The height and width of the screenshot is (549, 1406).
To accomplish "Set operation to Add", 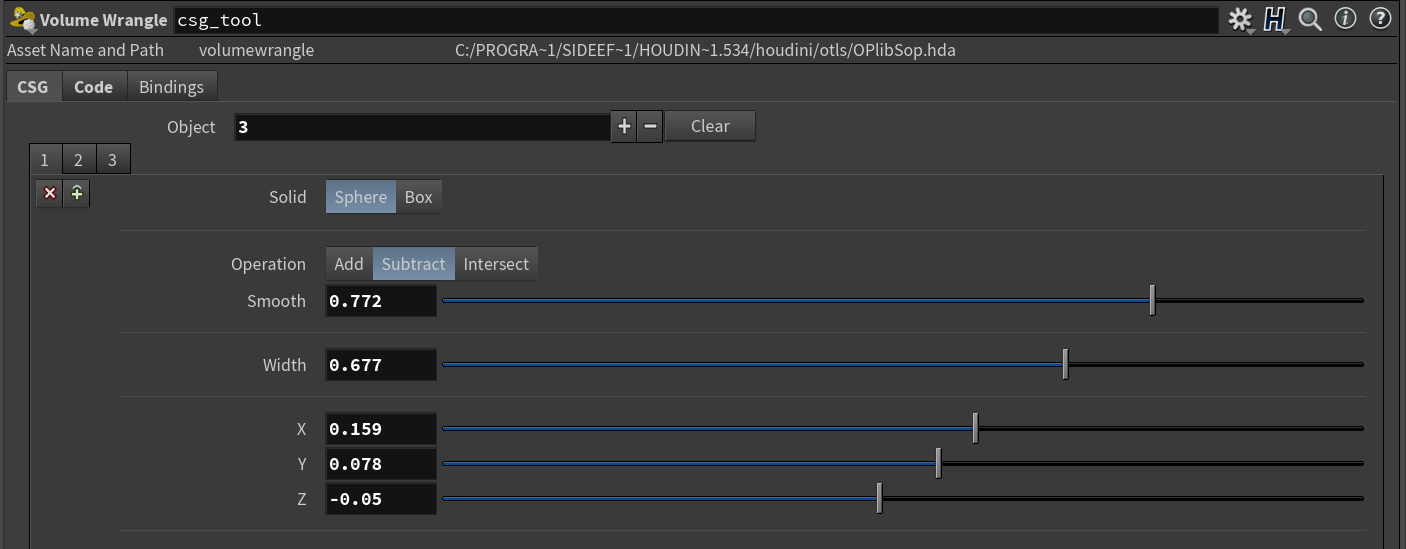I will click(x=348, y=264).
